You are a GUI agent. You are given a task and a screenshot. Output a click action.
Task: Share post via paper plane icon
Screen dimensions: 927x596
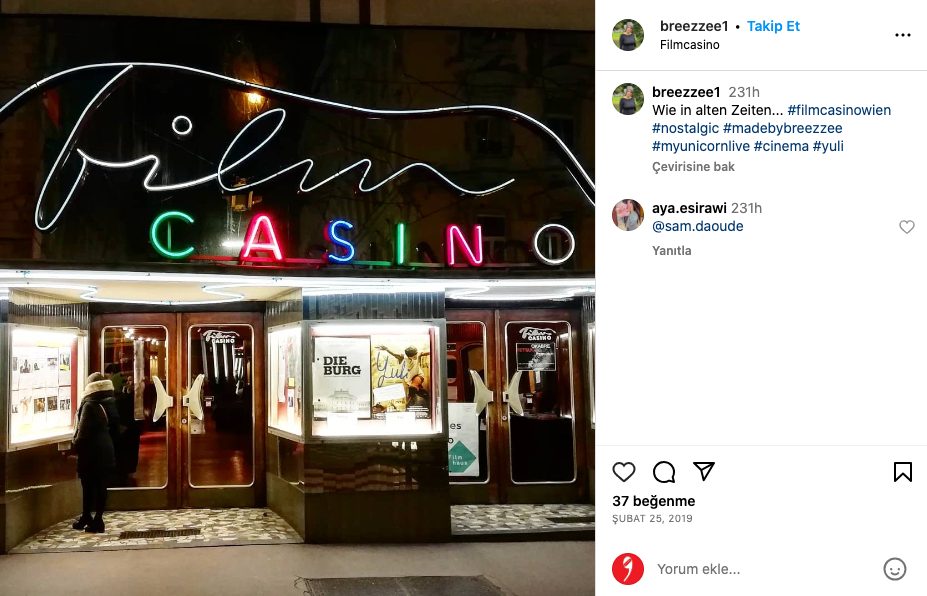point(704,471)
